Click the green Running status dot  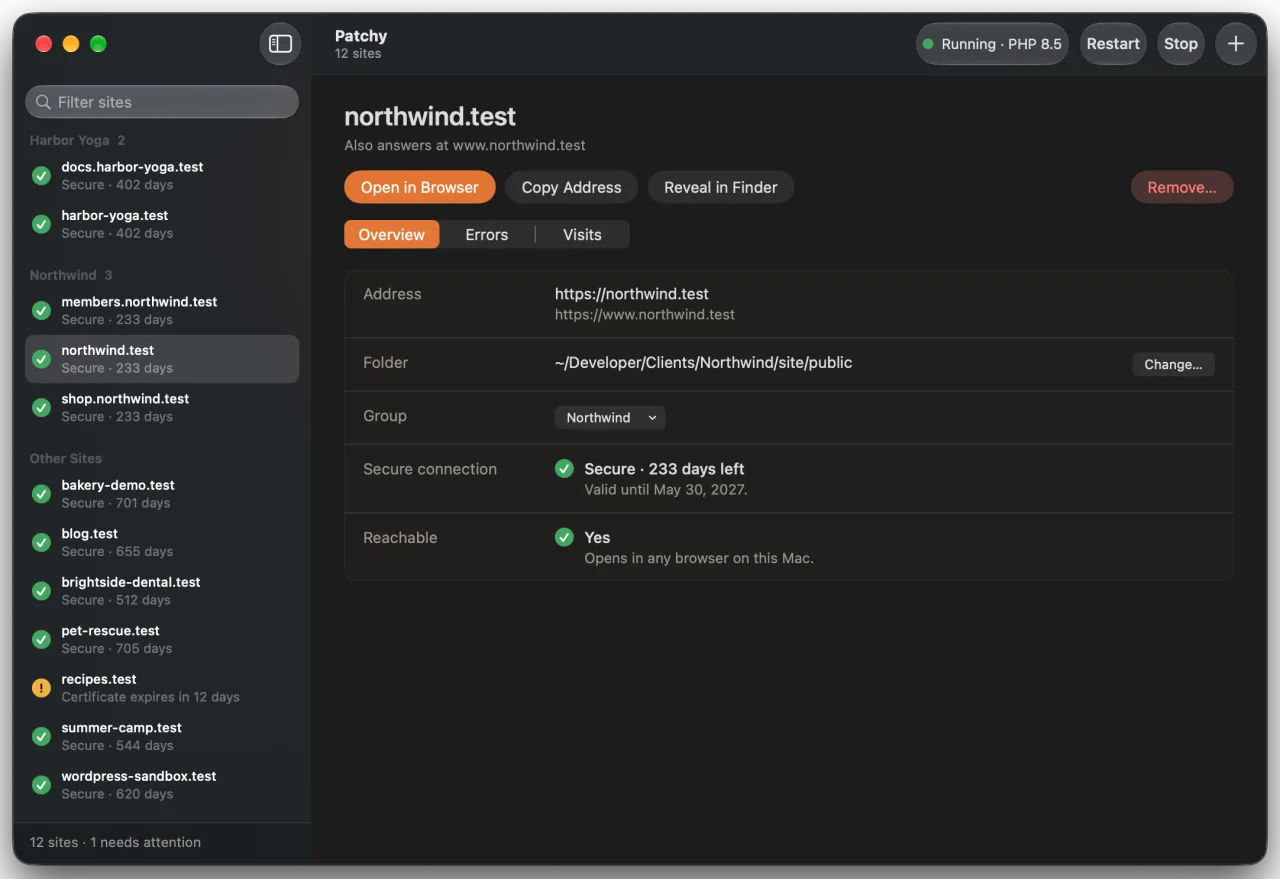928,44
